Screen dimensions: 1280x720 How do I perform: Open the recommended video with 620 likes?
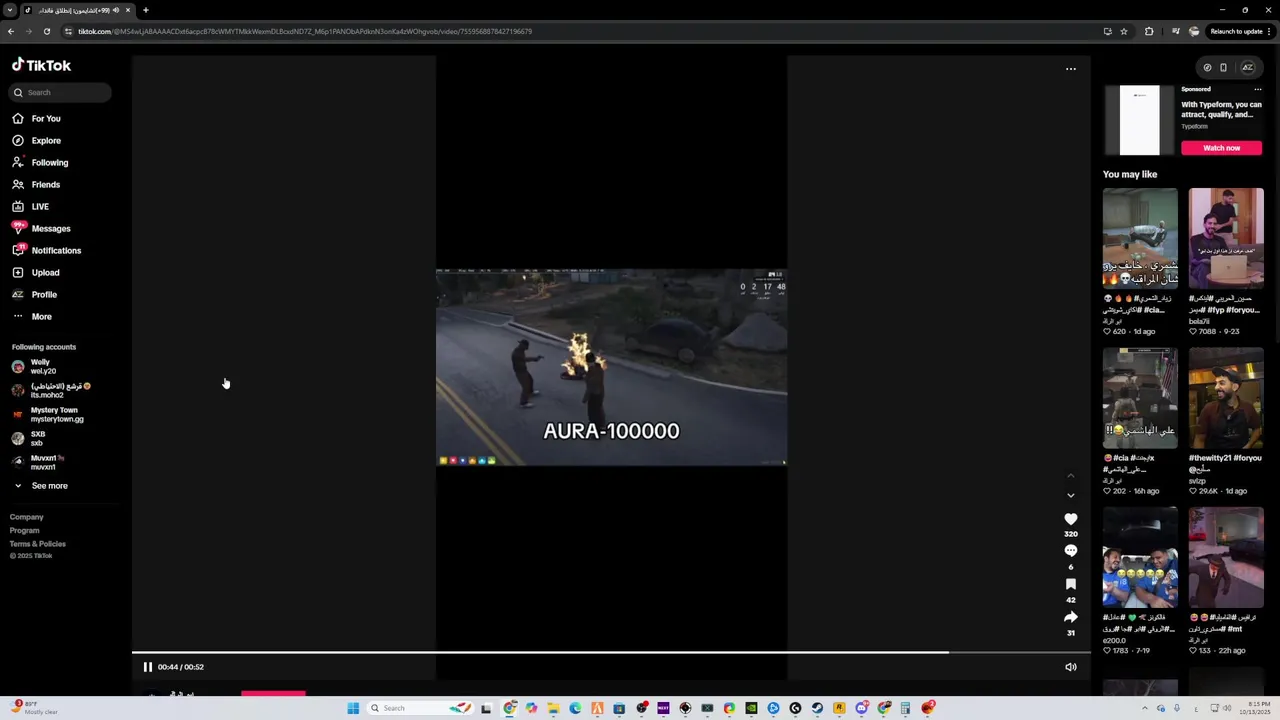click(x=1140, y=238)
